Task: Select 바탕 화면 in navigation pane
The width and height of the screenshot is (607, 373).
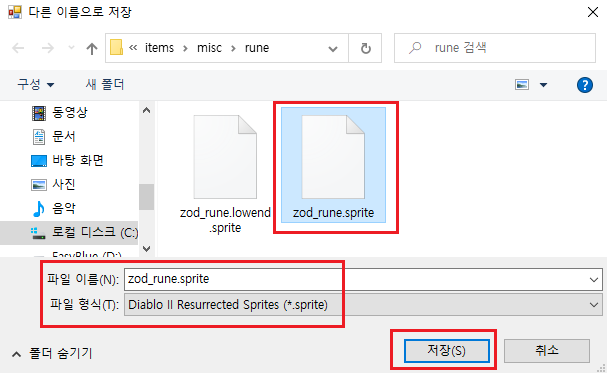Action: 67,160
